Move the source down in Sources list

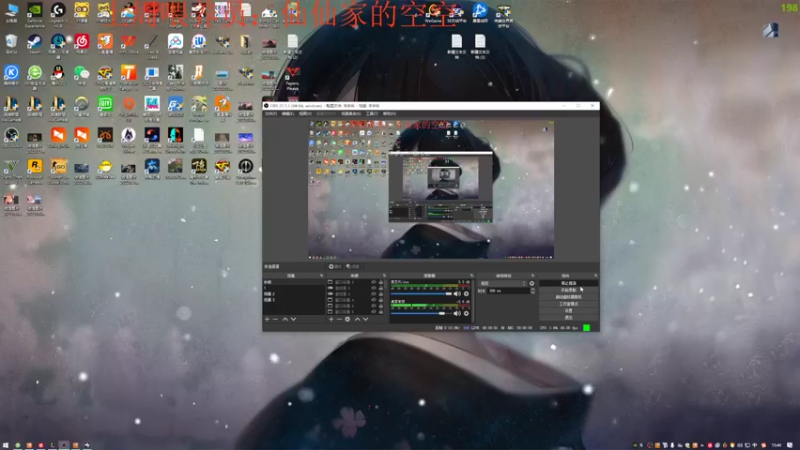click(x=366, y=319)
